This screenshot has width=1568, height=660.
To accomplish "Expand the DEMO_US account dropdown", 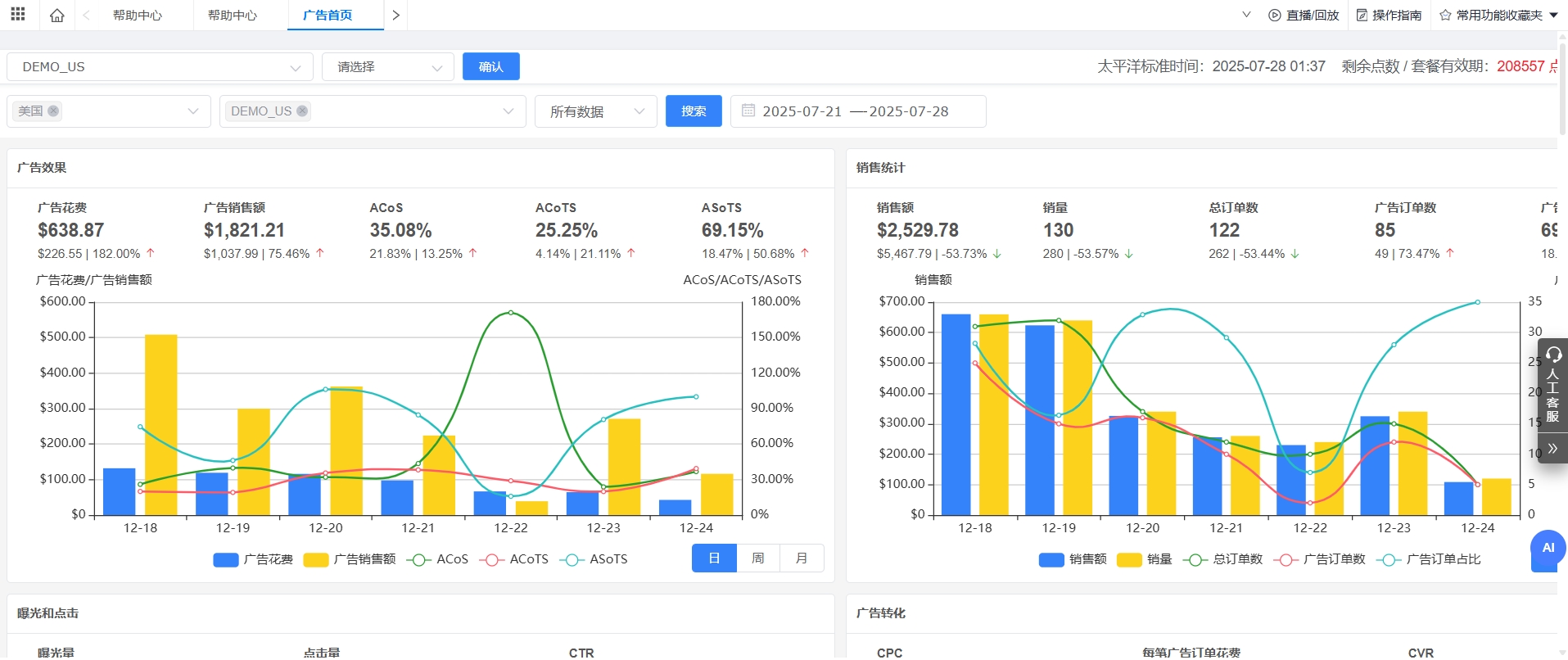I will coord(160,67).
